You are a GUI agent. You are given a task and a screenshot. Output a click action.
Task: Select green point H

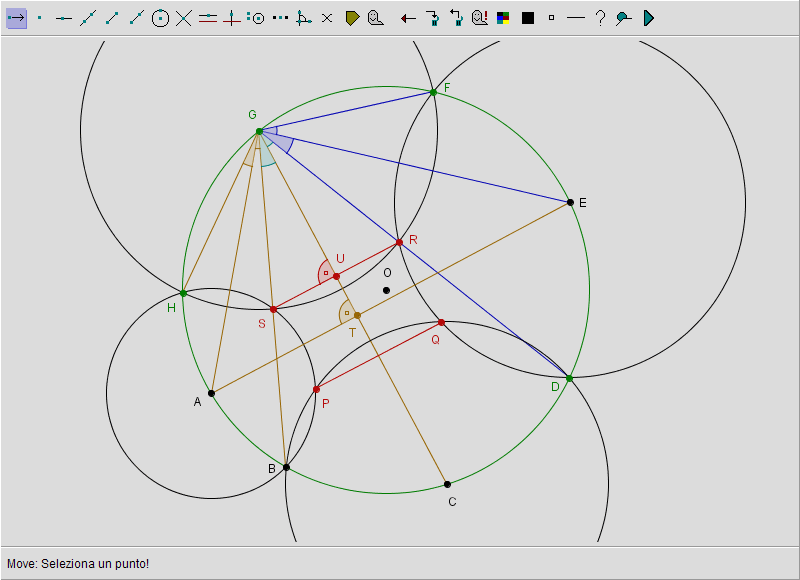tap(183, 293)
